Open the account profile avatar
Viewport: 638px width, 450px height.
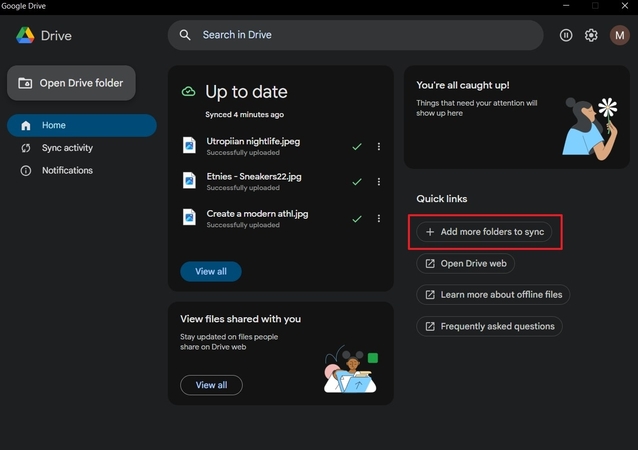coord(619,35)
